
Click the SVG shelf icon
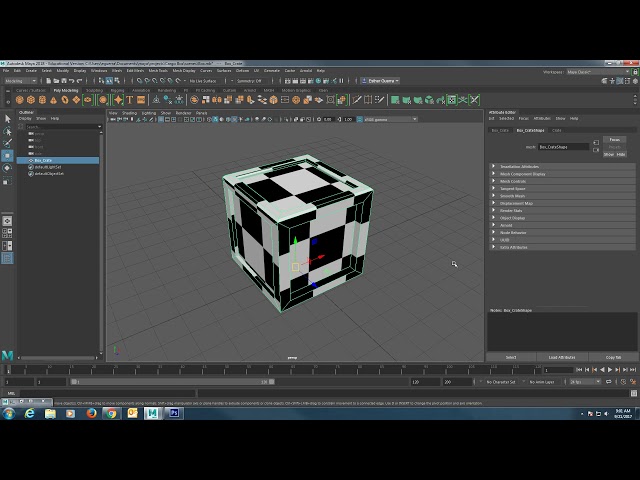click(141, 100)
